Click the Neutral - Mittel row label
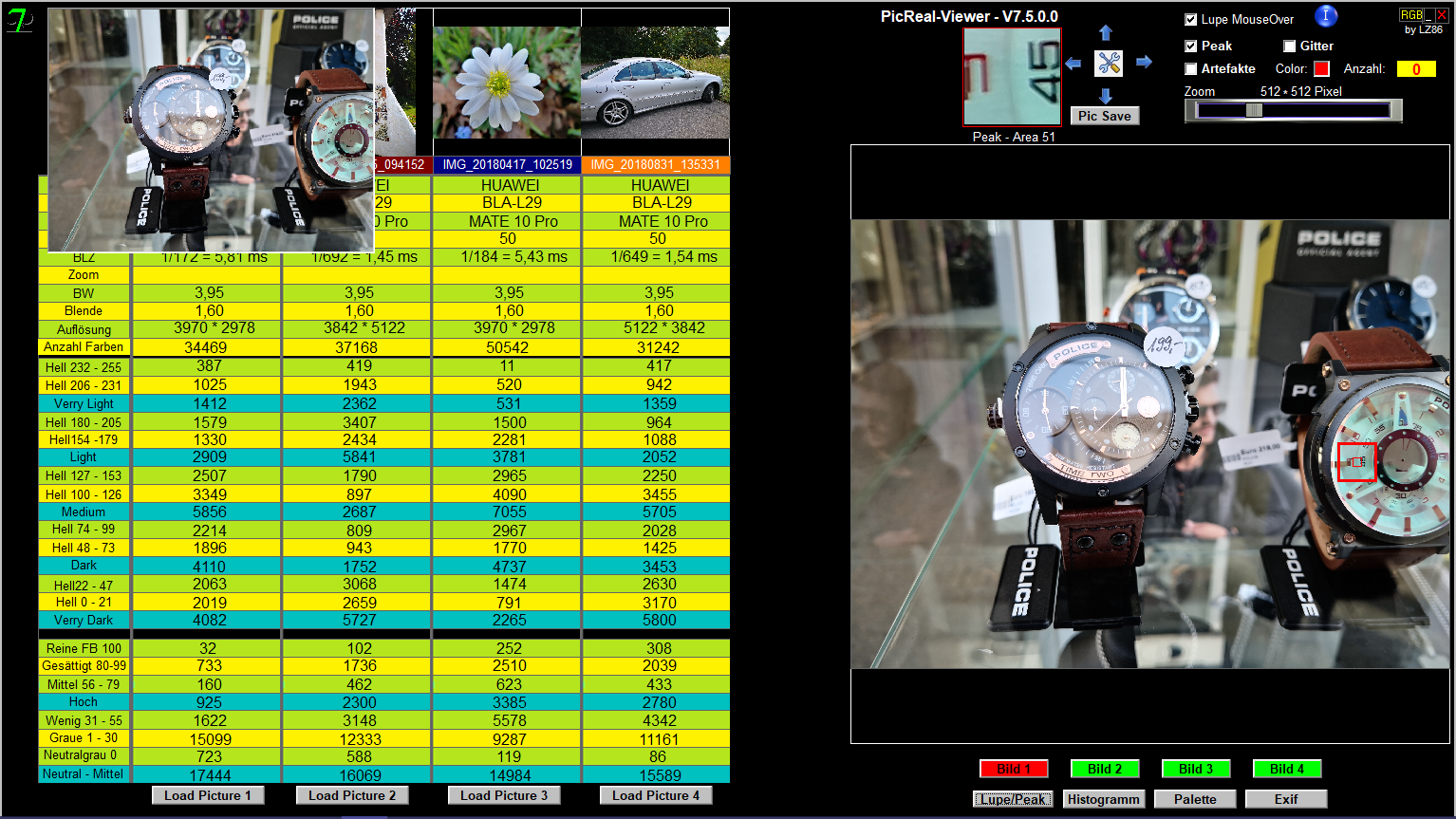This screenshot has height=819, width=1456. (84, 774)
